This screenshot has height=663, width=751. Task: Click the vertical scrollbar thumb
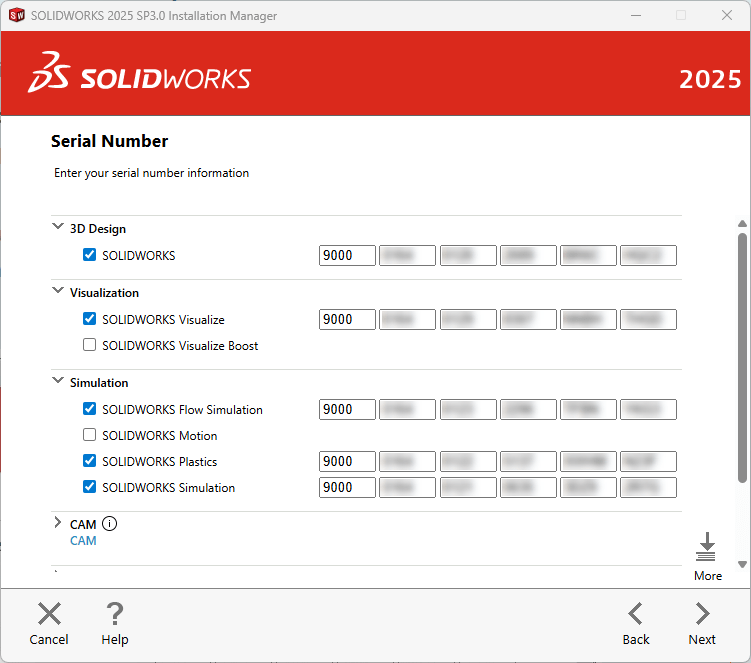pos(742,358)
